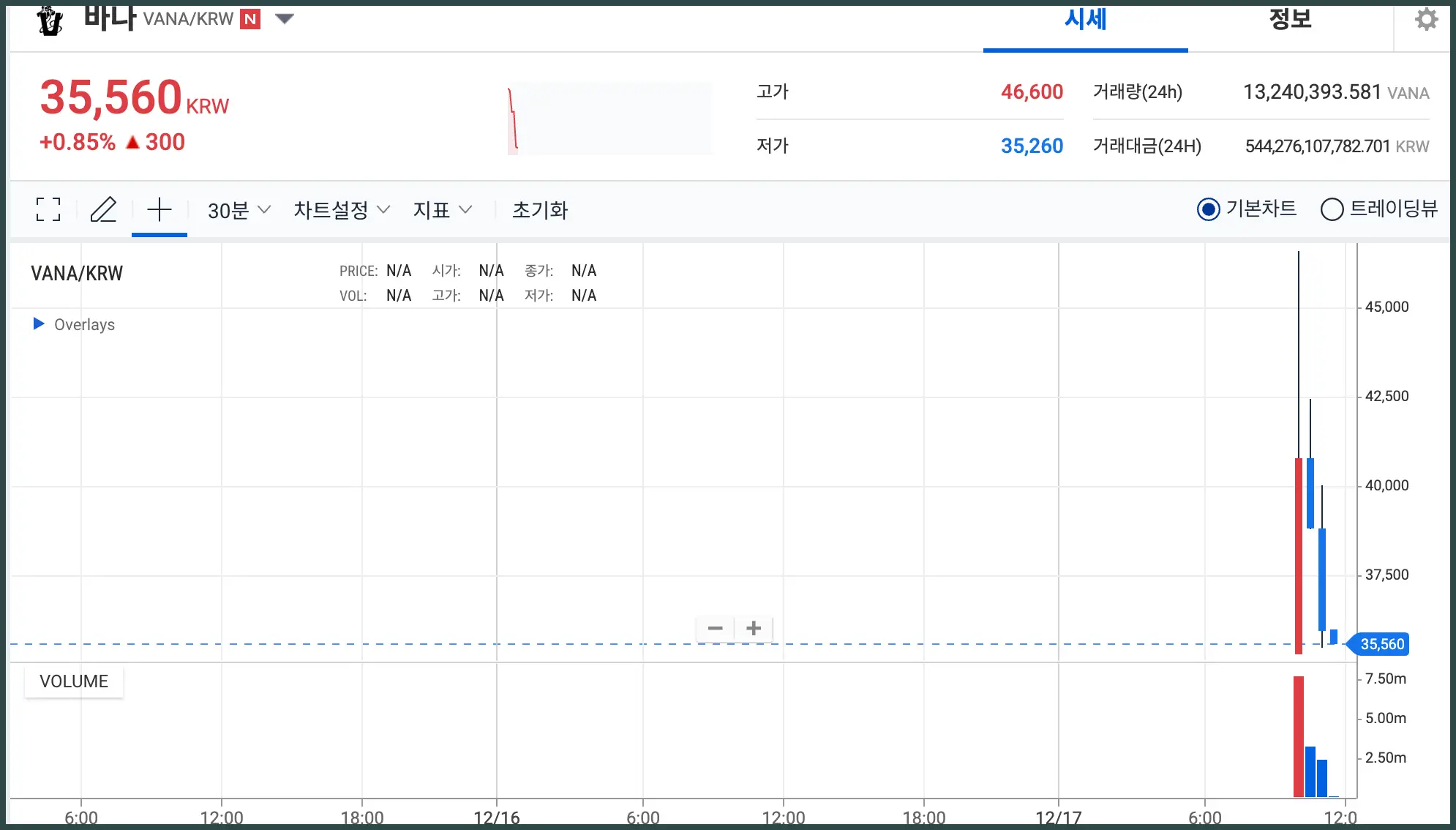Open the 30분 interval dropdown

coord(239,211)
